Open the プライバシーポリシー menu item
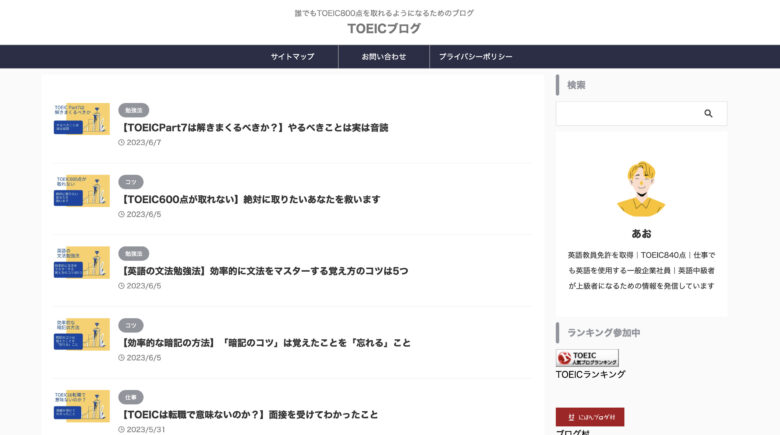 pos(476,57)
